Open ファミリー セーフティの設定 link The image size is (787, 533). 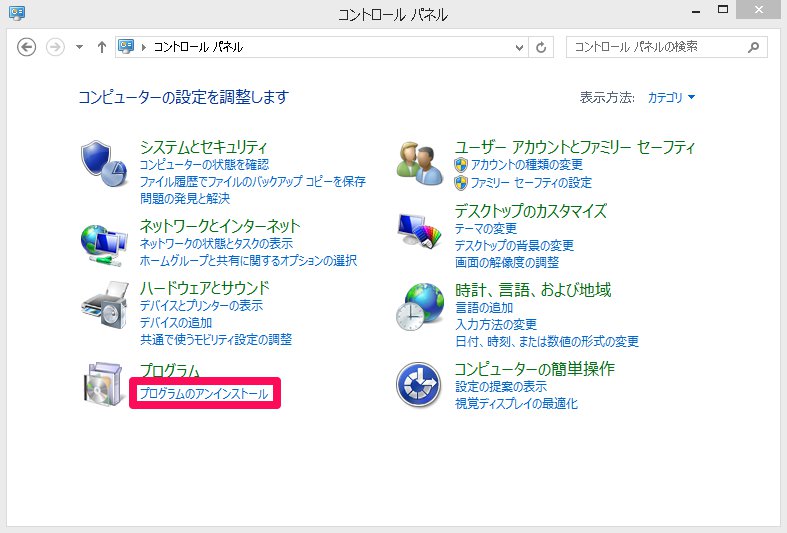pos(531,183)
